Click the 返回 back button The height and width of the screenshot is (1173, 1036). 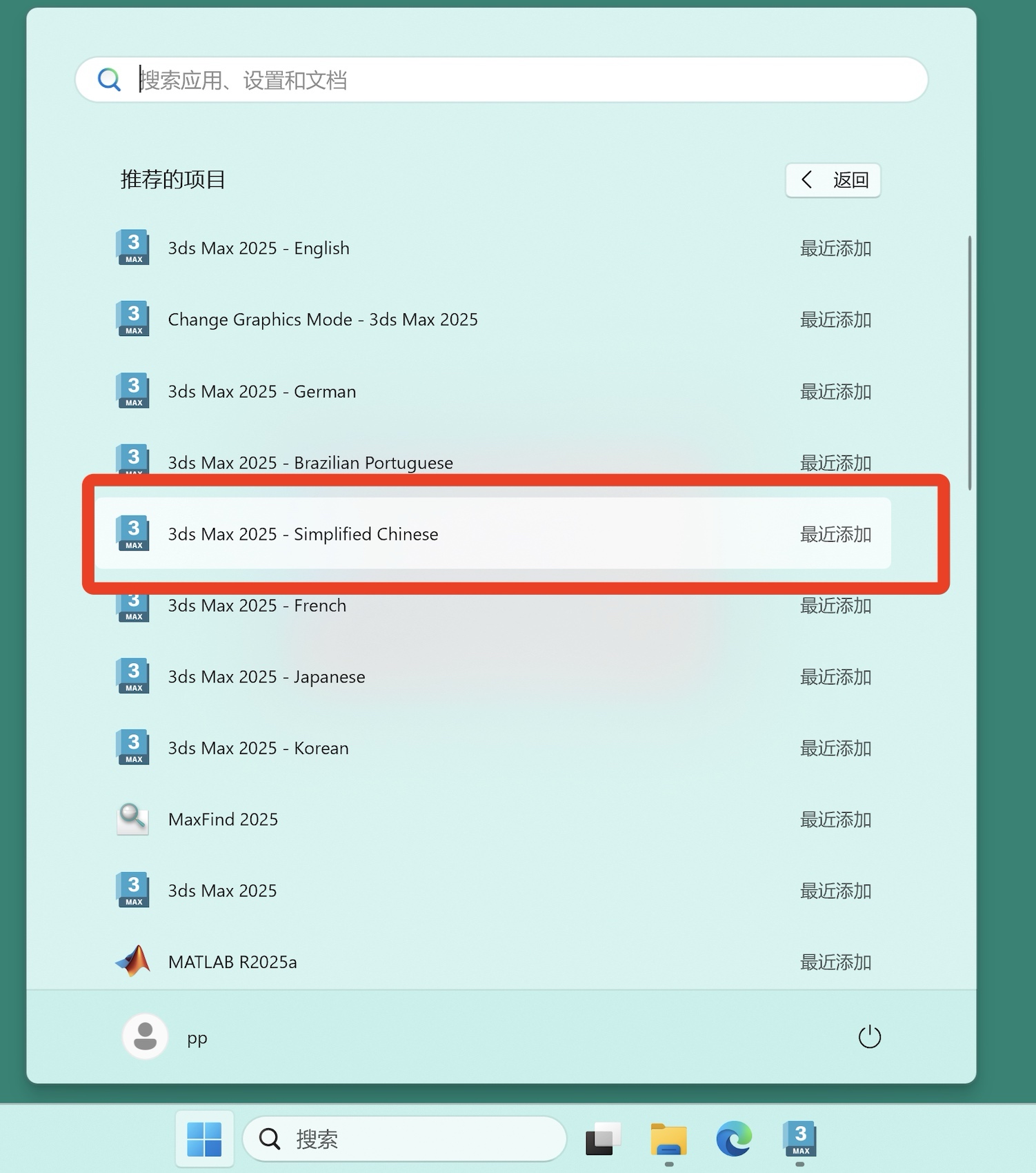(x=833, y=180)
